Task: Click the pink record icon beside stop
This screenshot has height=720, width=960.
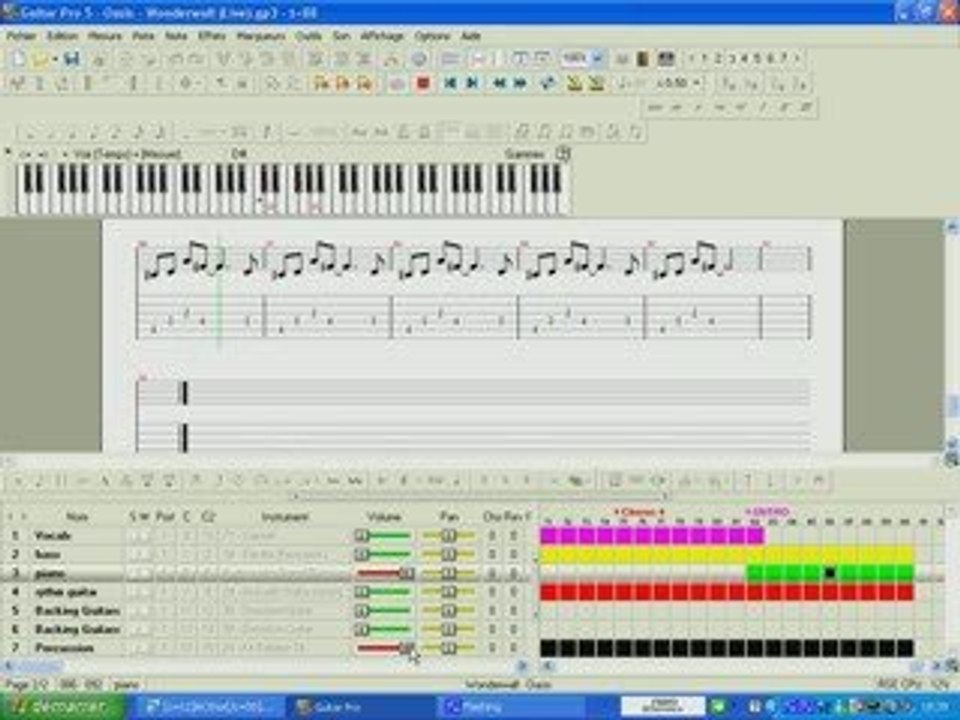Action: pos(397,83)
